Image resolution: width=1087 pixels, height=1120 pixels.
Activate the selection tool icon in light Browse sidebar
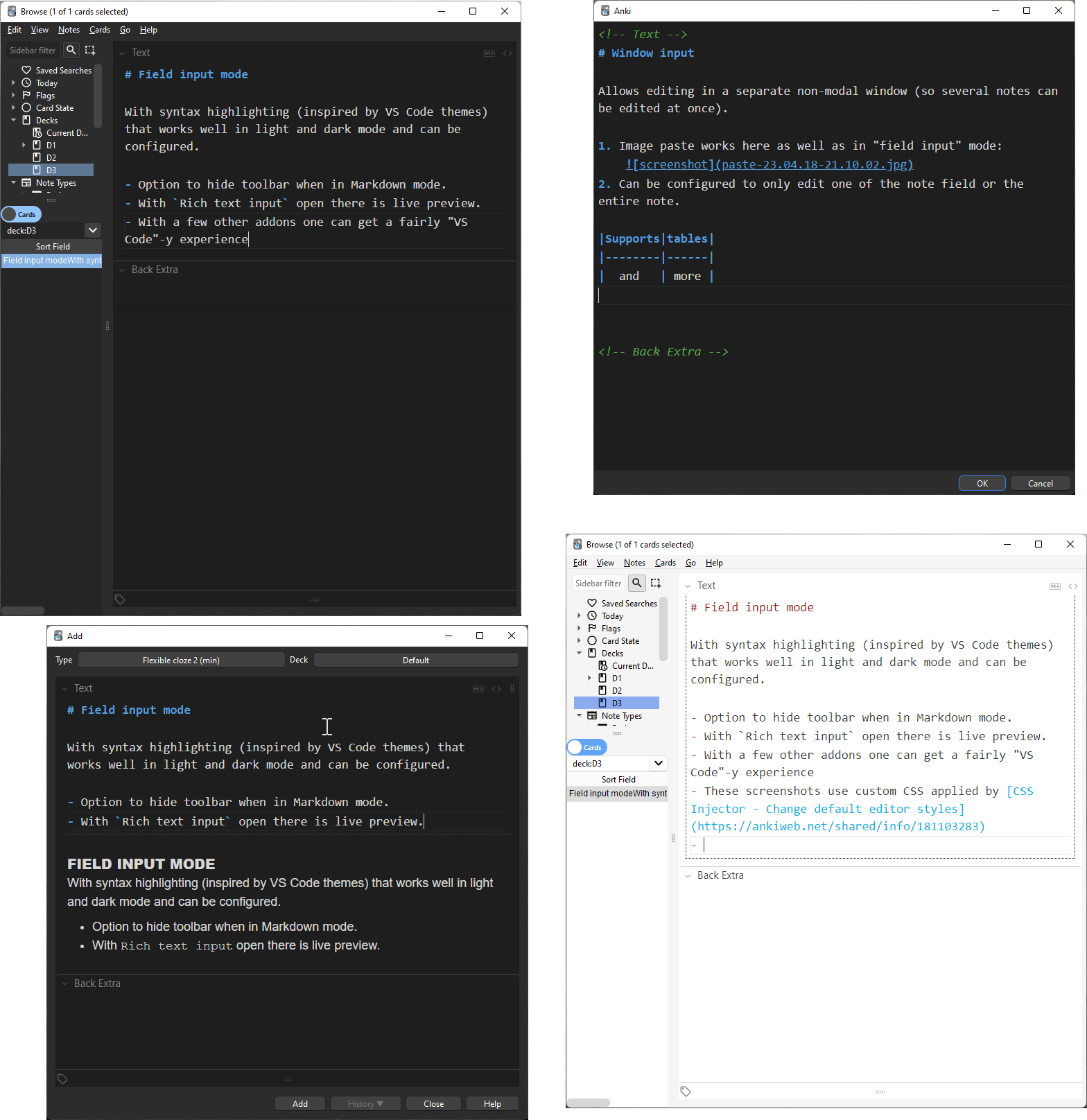click(x=656, y=583)
